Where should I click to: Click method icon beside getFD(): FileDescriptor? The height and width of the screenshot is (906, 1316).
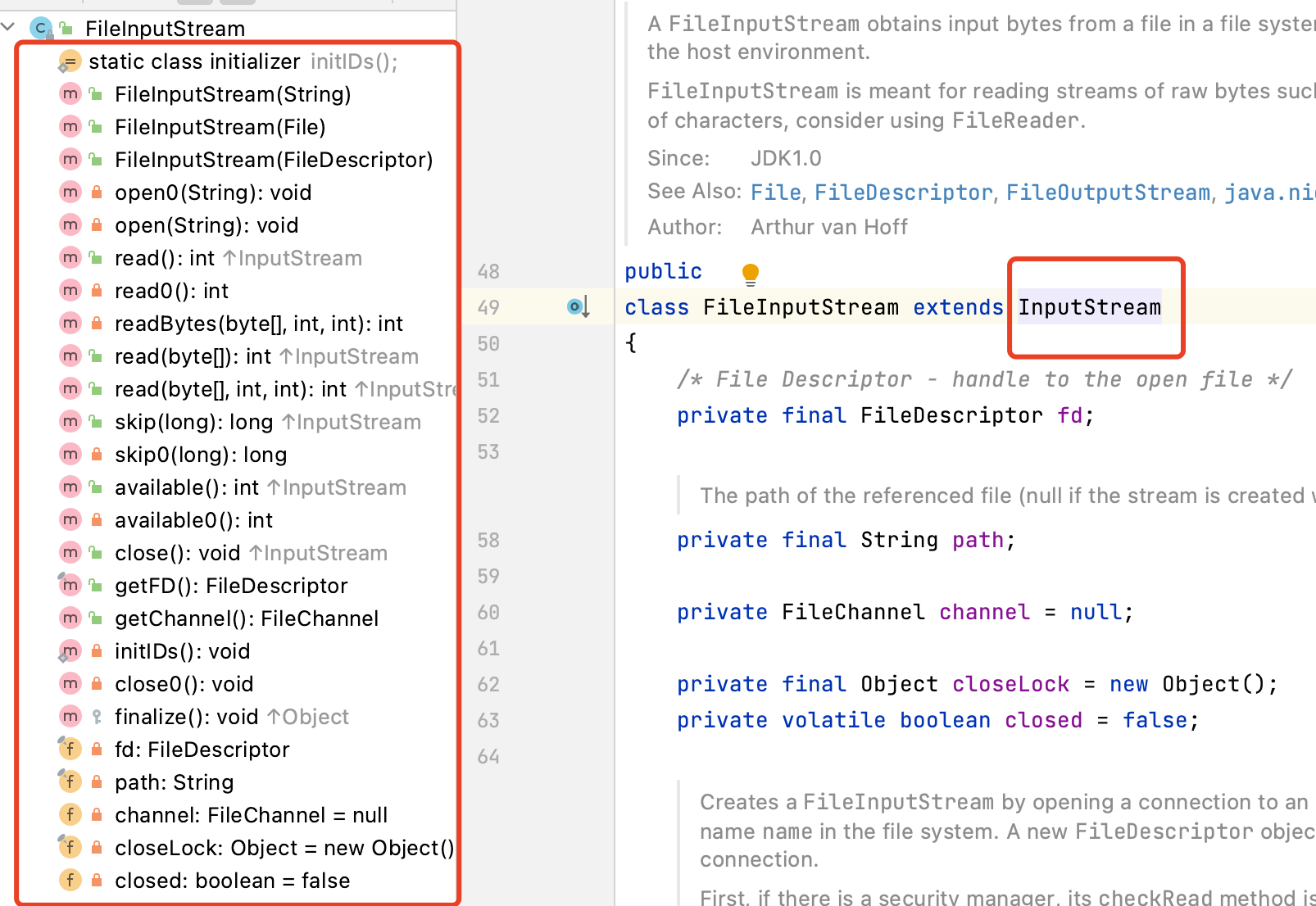coord(70,585)
